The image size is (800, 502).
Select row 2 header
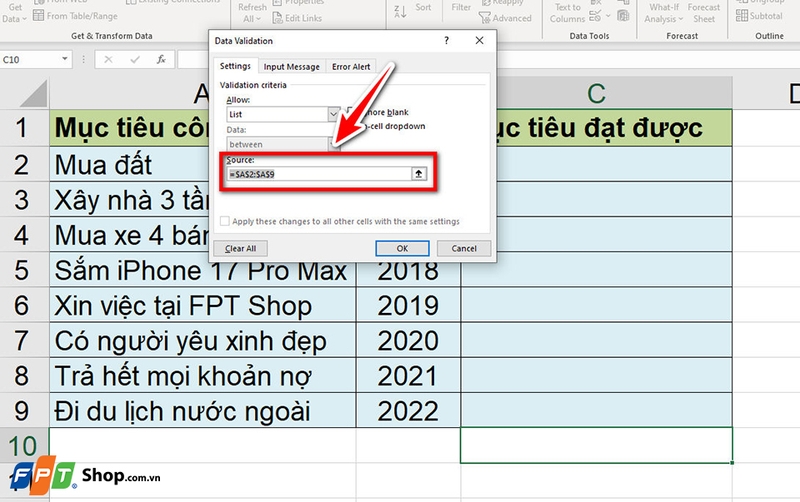tap(24, 164)
